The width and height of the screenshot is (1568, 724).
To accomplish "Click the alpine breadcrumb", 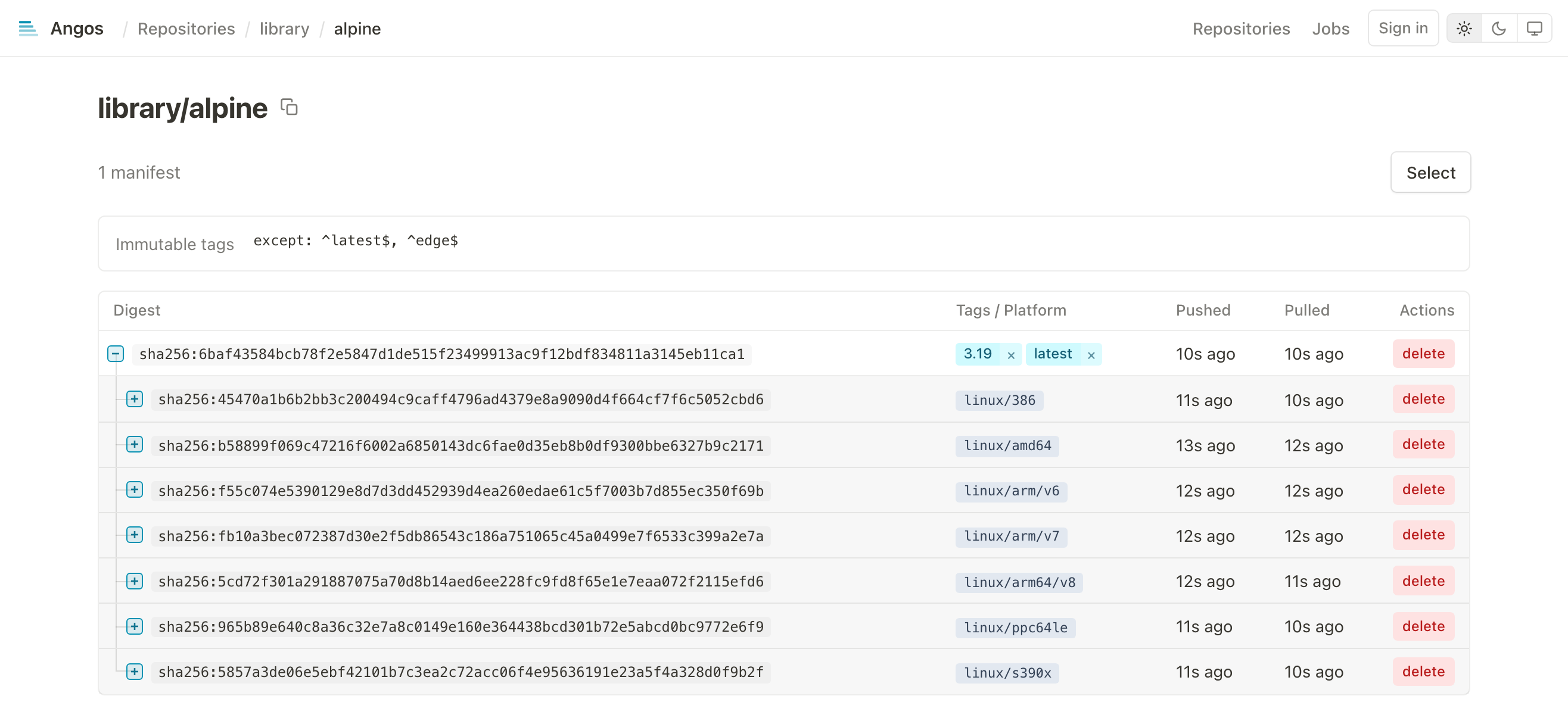I will pos(357,29).
